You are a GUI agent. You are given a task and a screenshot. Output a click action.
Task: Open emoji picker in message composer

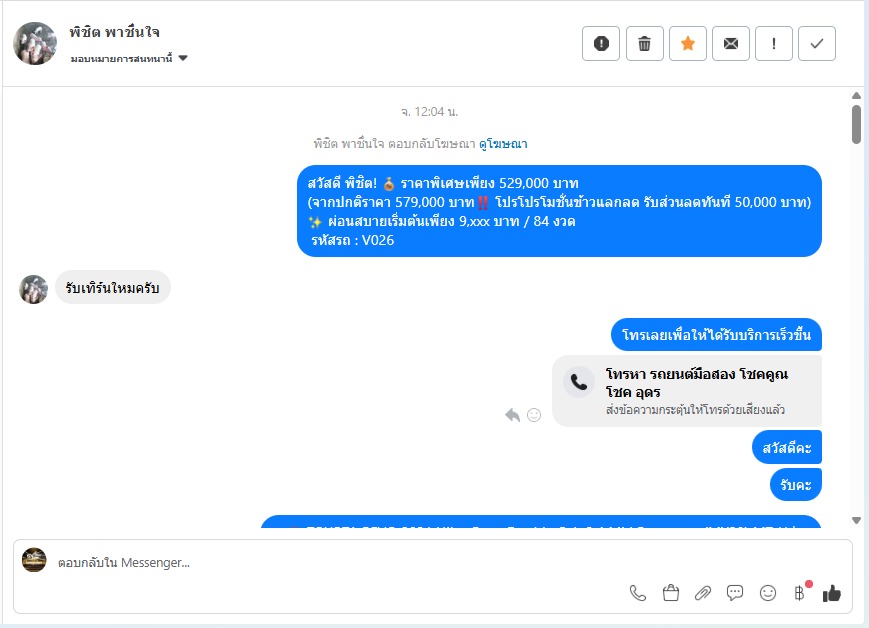pos(768,593)
